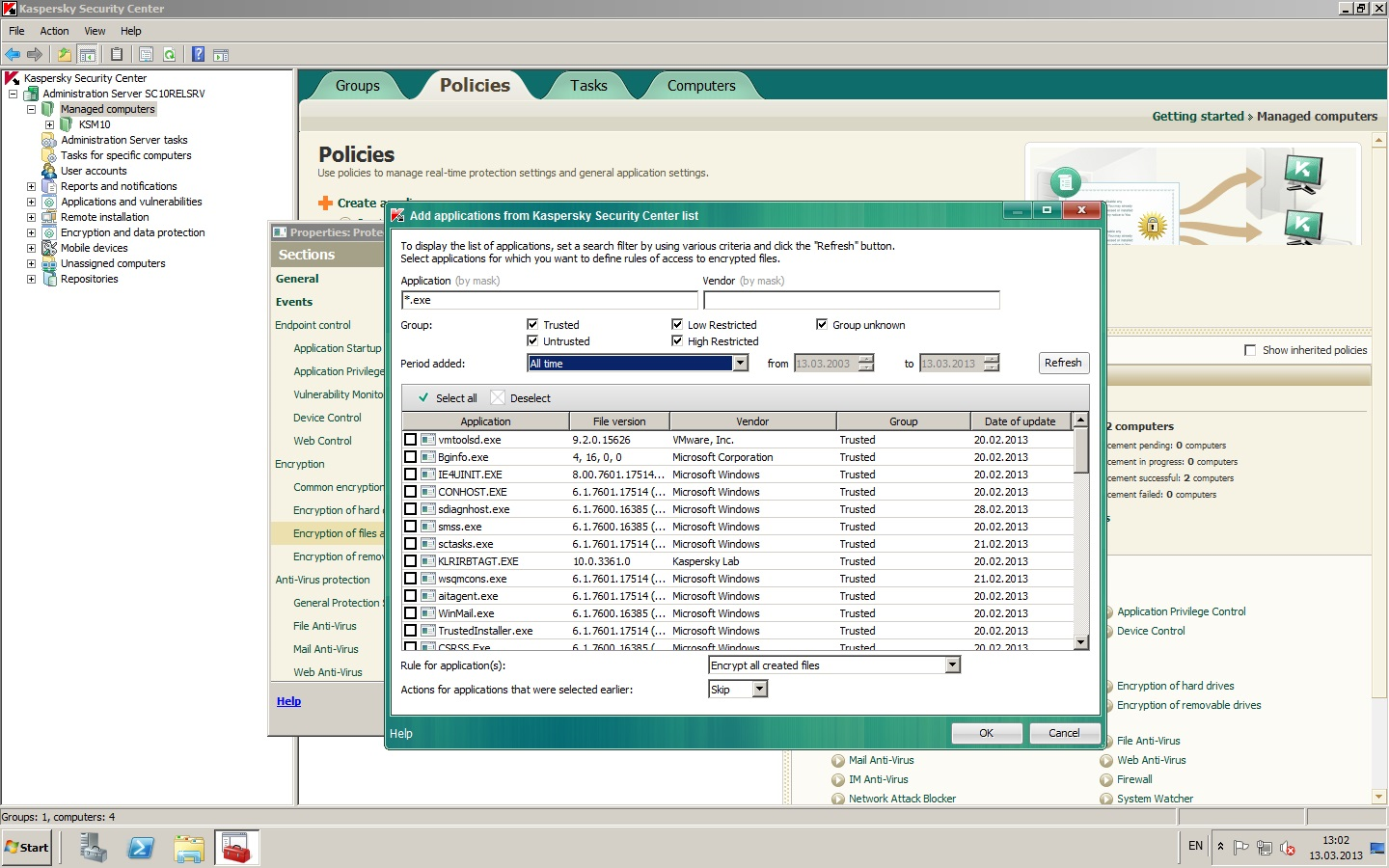The width and height of the screenshot is (1389, 868).
Task: Toggle the Show/Hide console tree icon
Action: (x=87, y=55)
